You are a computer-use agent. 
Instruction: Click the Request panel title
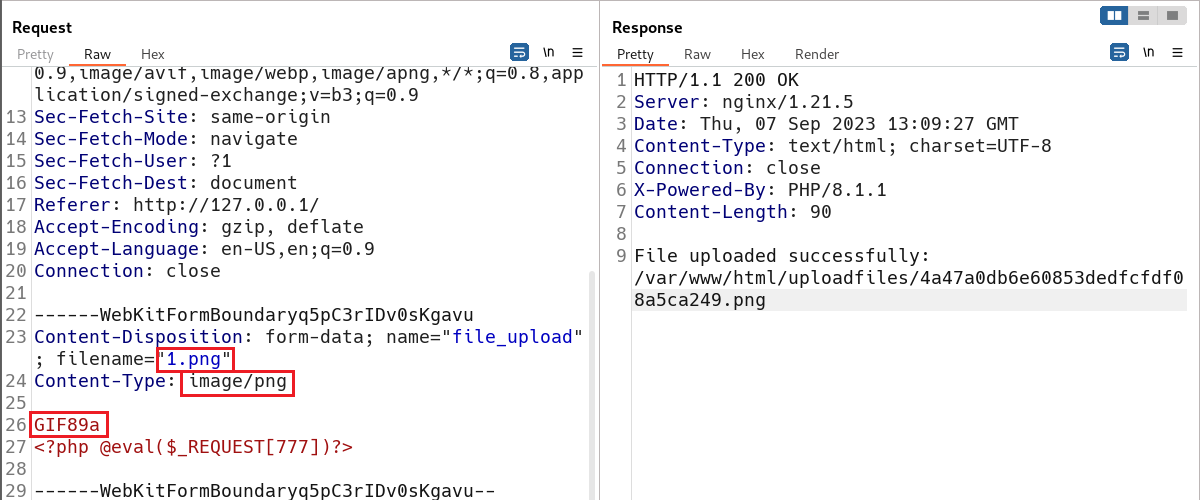(42, 28)
